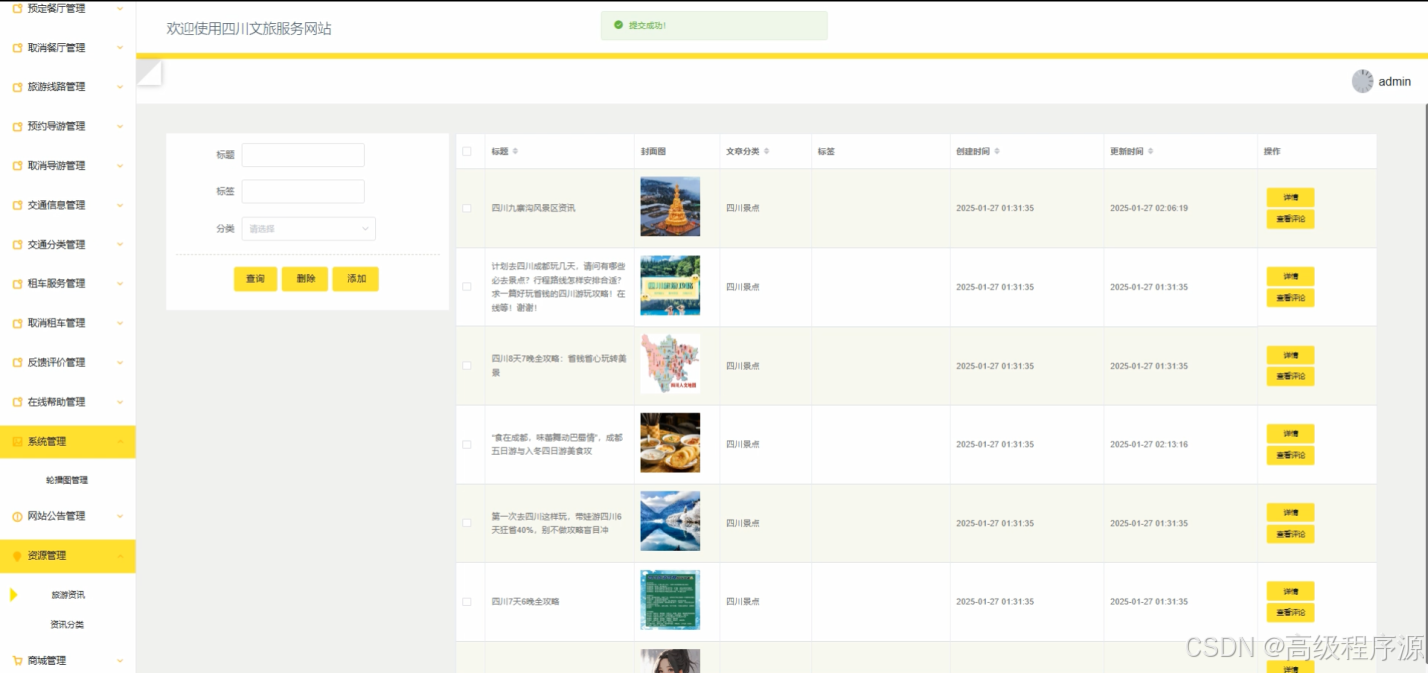Viewport: 1428px width, 673px height.
Task: Click the 标签 search input field
Action: [x=303, y=192]
